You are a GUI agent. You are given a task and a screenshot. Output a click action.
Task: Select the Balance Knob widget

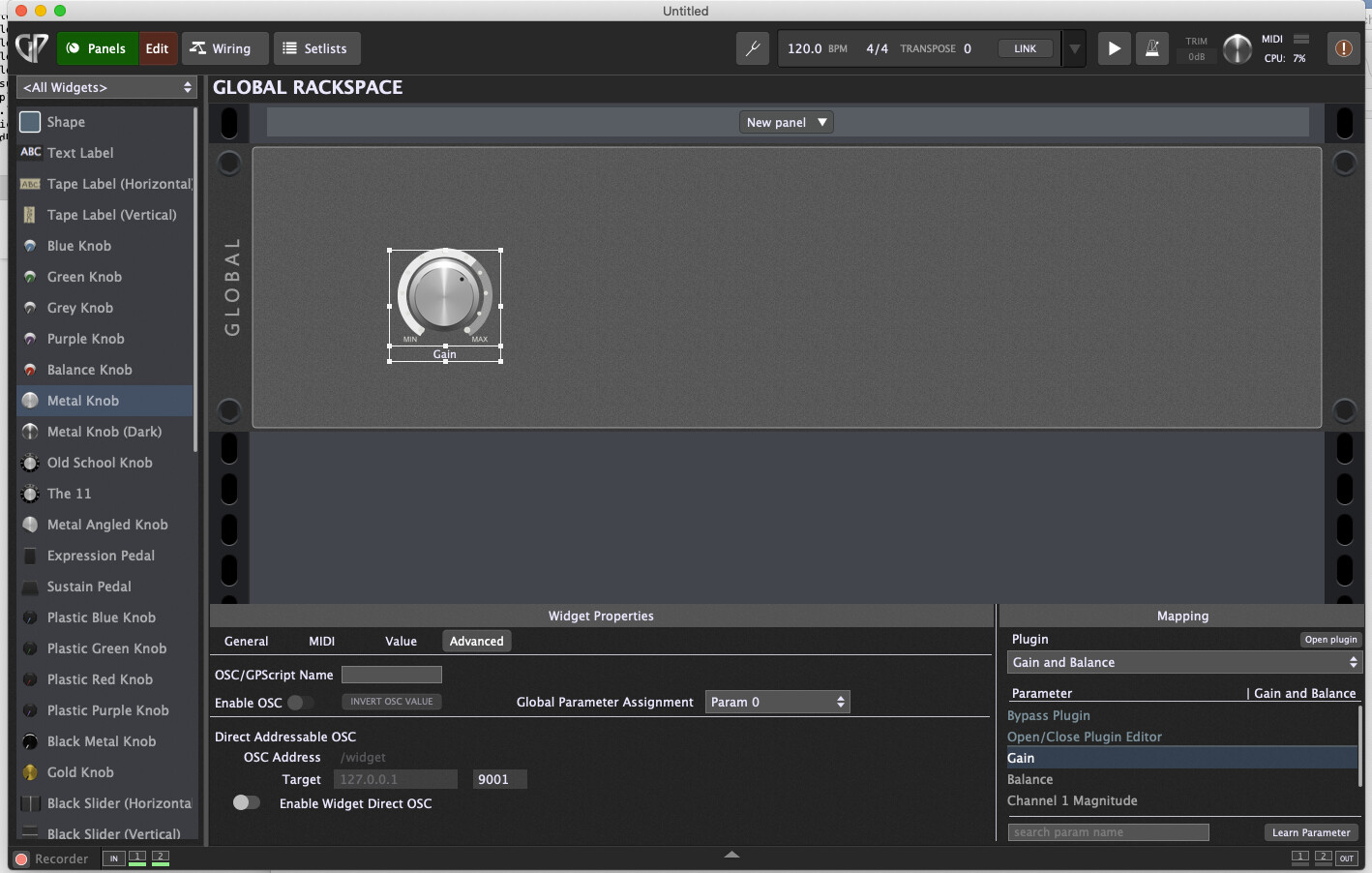(x=104, y=370)
